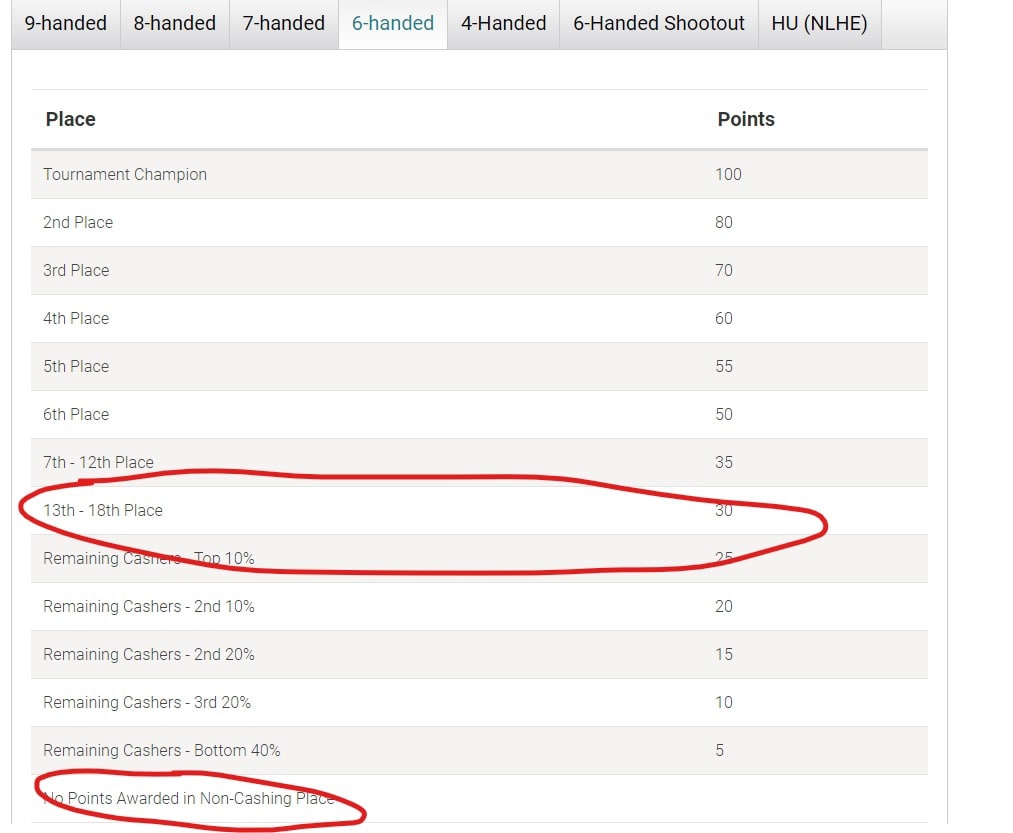The width and height of the screenshot is (1013, 833).
Task: Select the Tournament Champion row
Action: (x=125, y=174)
